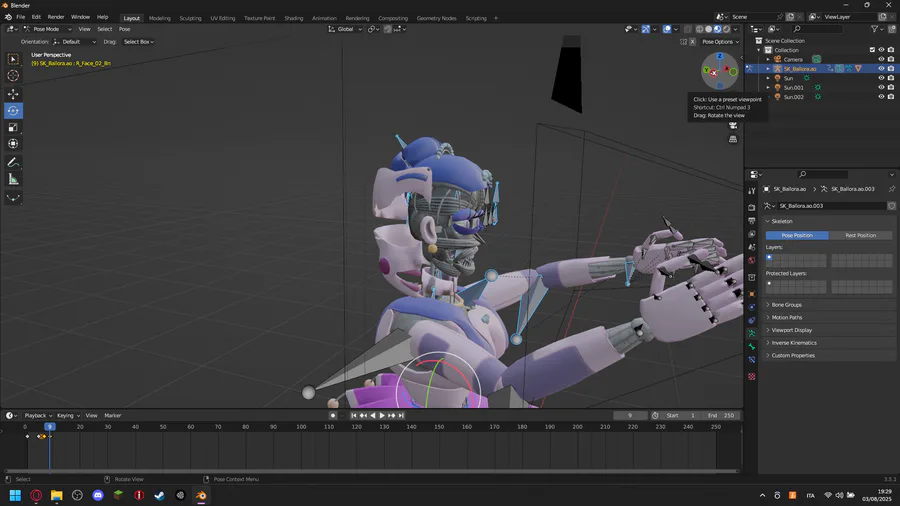
Task: Open the Texture properties tab
Action: point(752,376)
